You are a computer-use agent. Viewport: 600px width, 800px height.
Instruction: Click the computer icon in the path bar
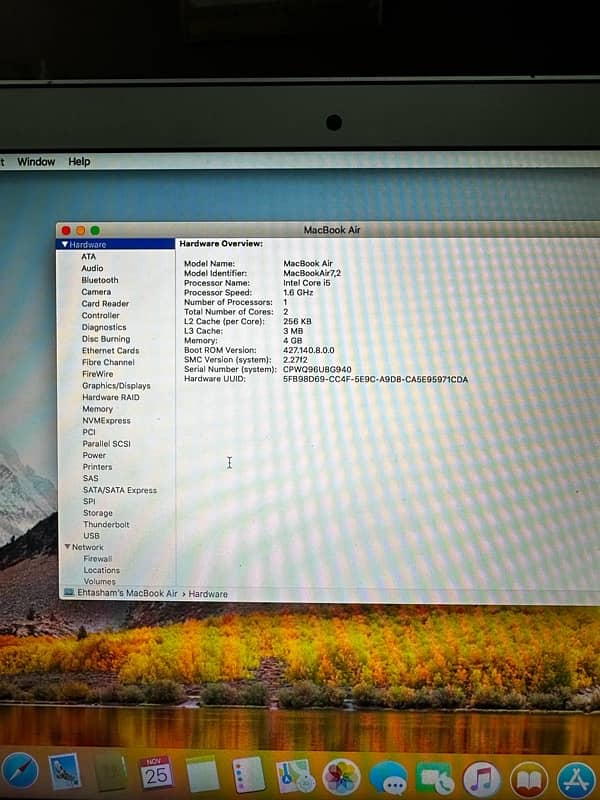click(x=69, y=592)
